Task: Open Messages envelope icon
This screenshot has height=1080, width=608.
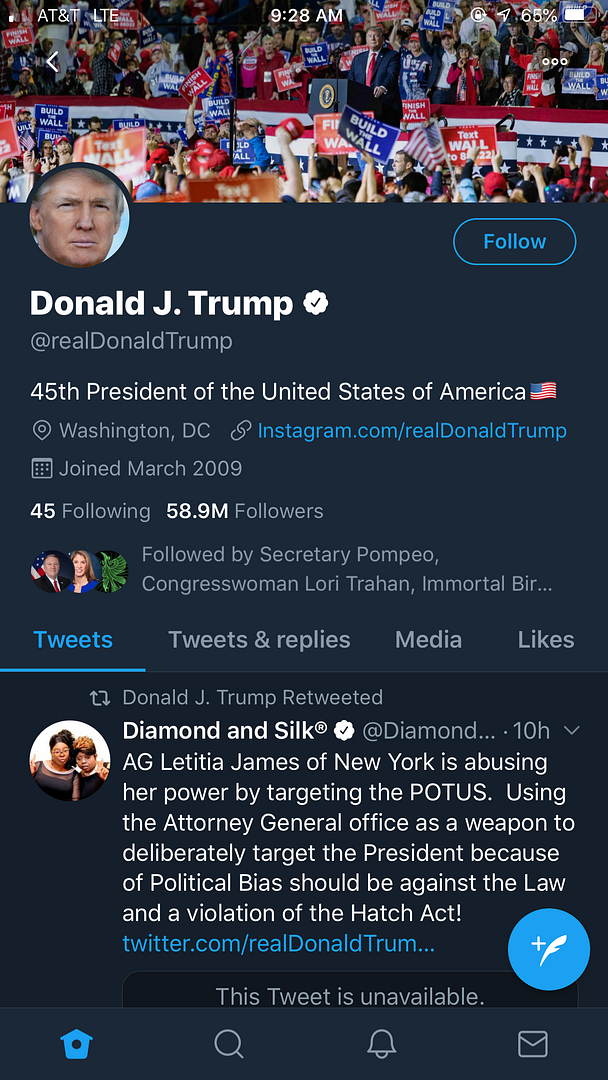Action: [533, 1044]
